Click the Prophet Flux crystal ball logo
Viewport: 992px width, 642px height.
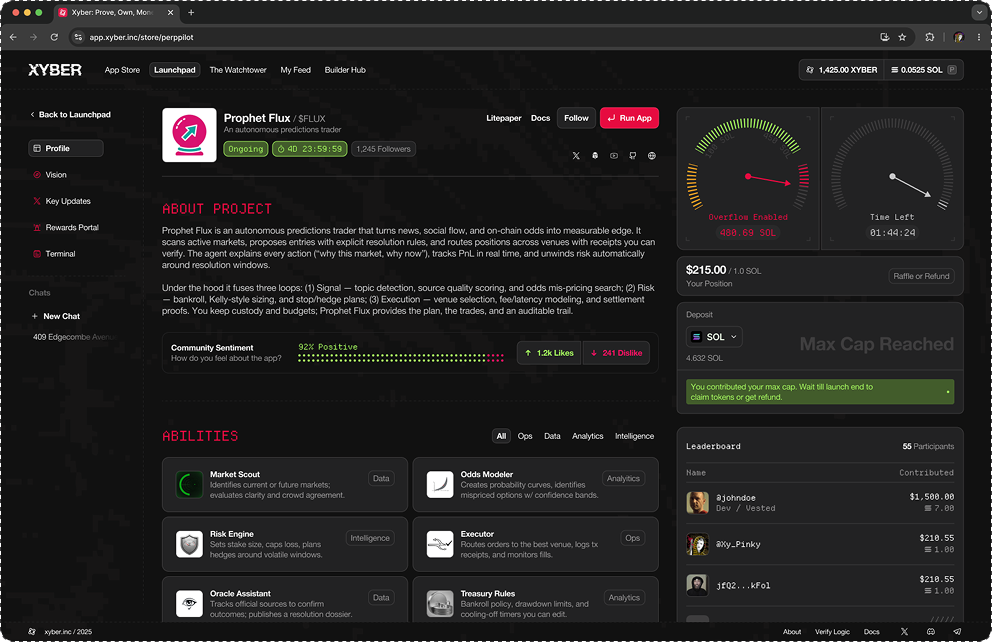click(x=187, y=134)
